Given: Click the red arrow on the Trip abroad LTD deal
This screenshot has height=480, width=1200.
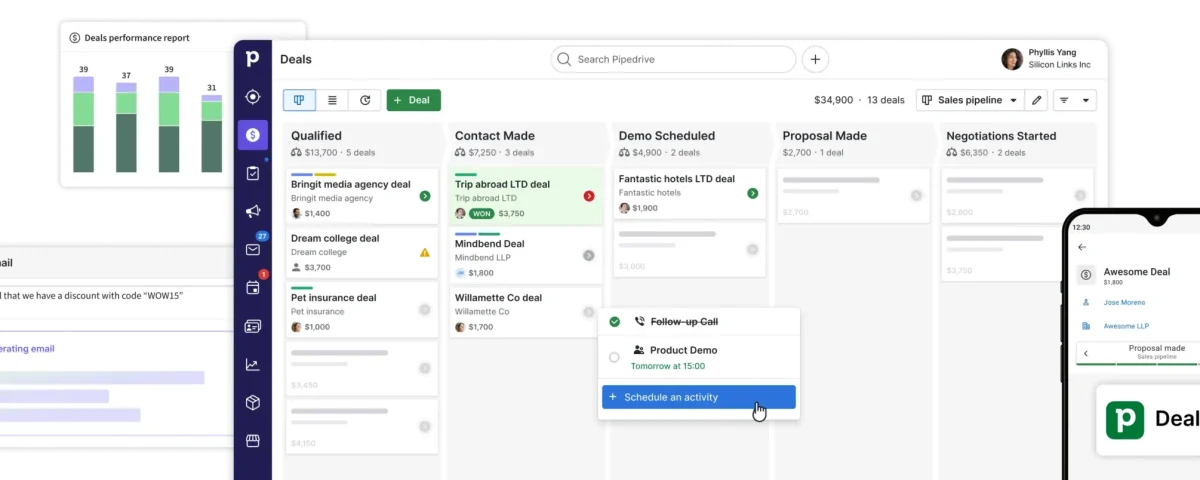Looking at the screenshot, I should pyautogui.click(x=589, y=196).
